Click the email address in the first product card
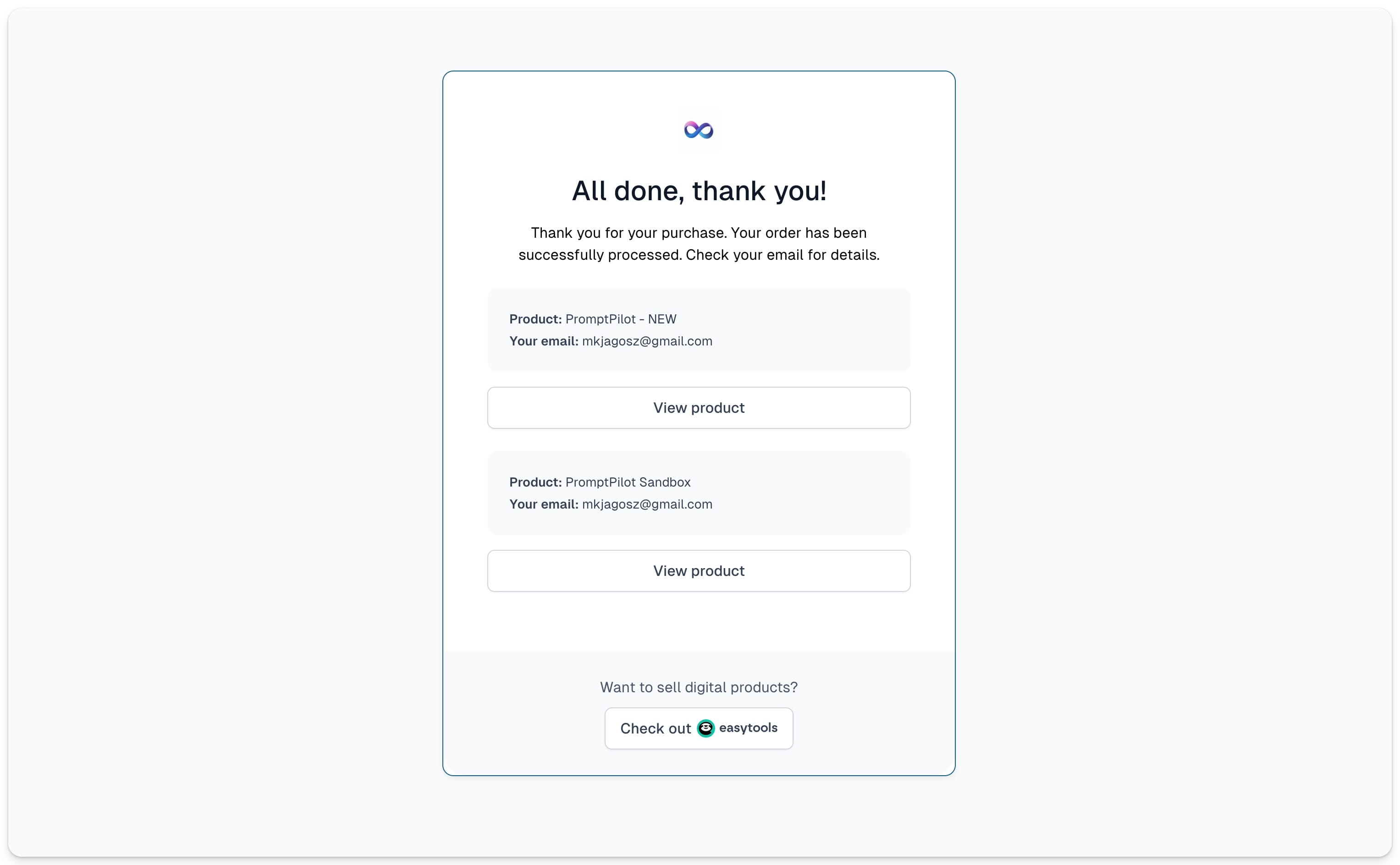 (647, 341)
